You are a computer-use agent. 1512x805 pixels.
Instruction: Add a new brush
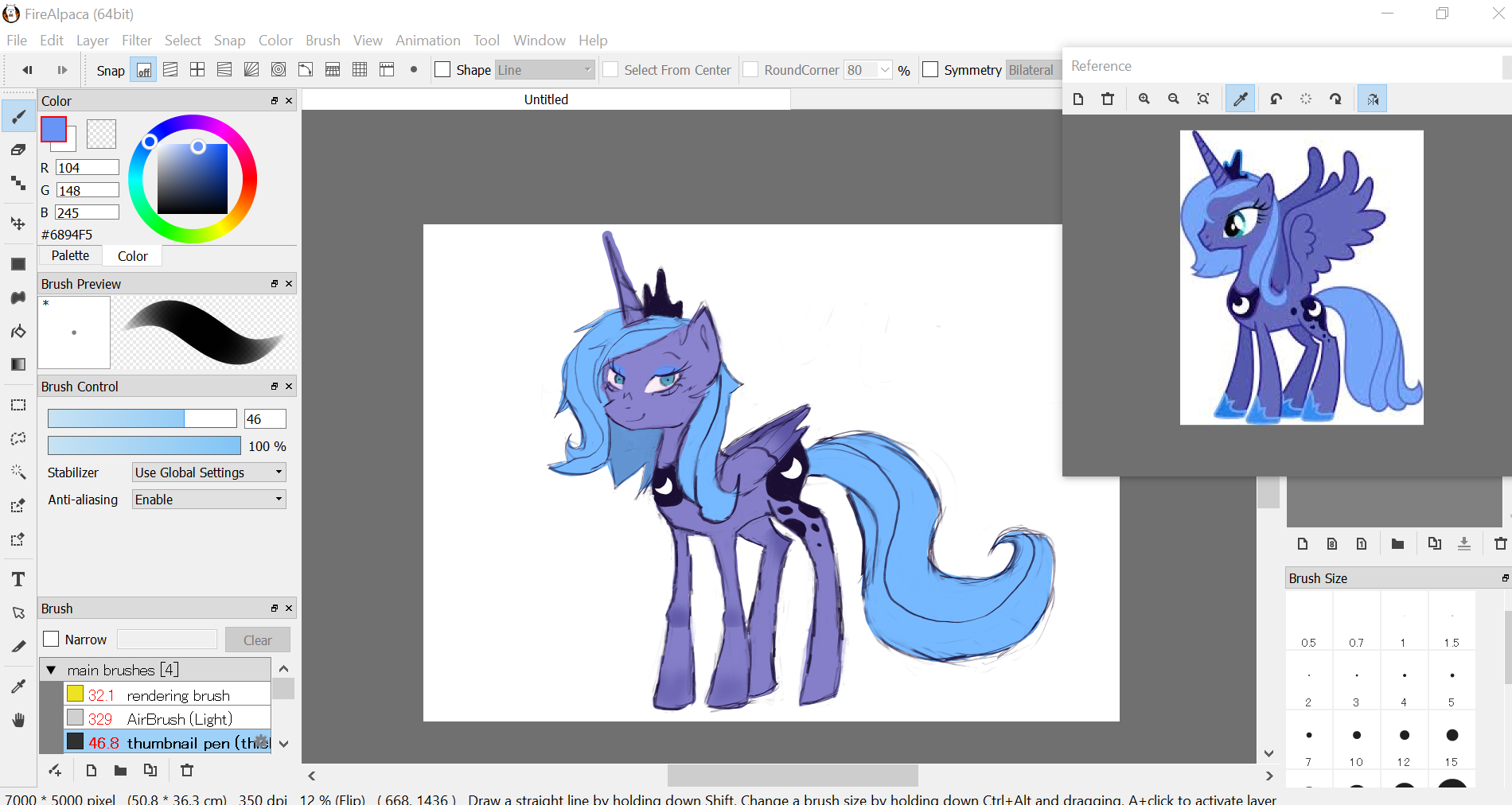[x=92, y=770]
